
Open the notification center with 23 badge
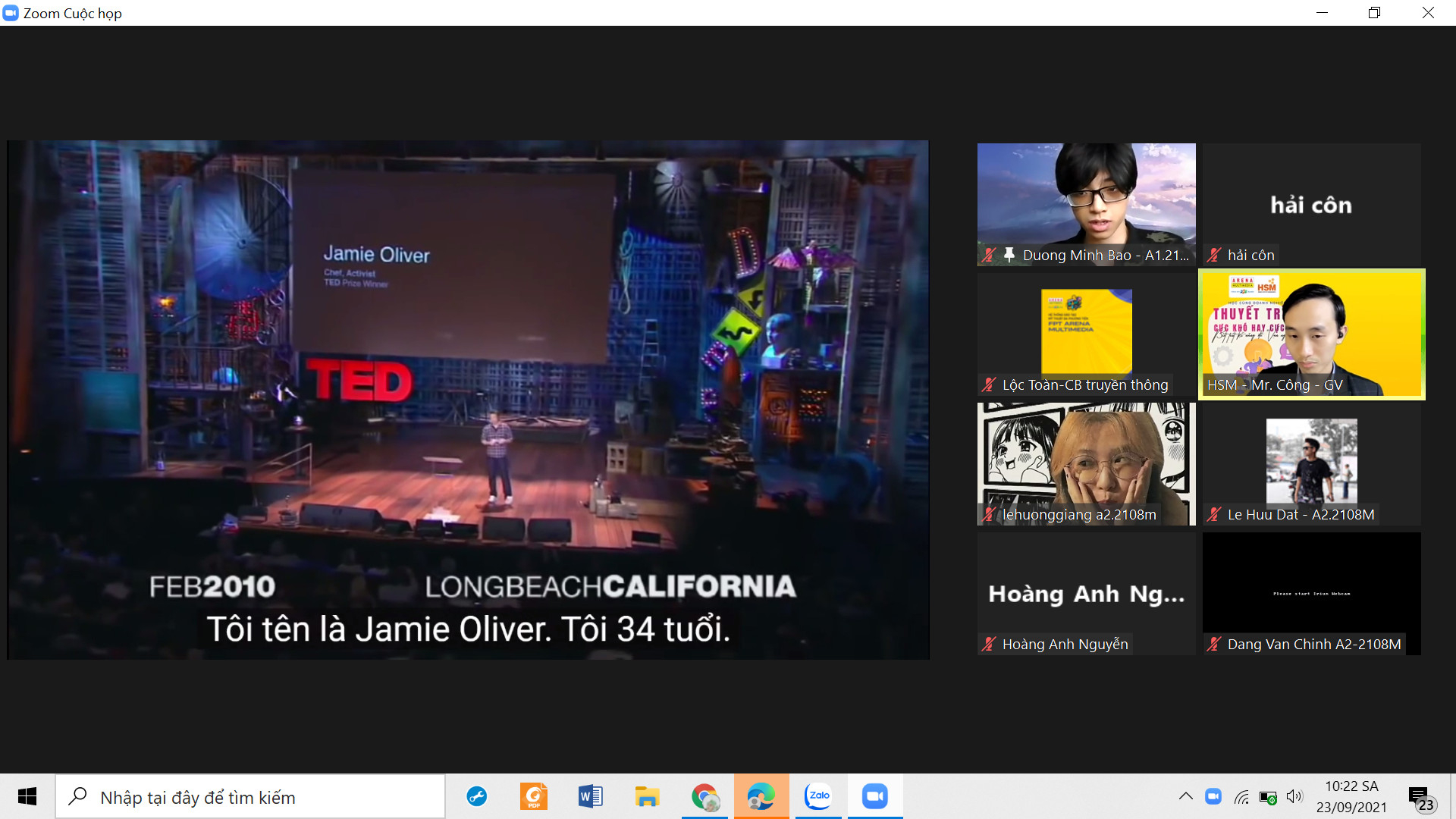click(x=1421, y=798)
